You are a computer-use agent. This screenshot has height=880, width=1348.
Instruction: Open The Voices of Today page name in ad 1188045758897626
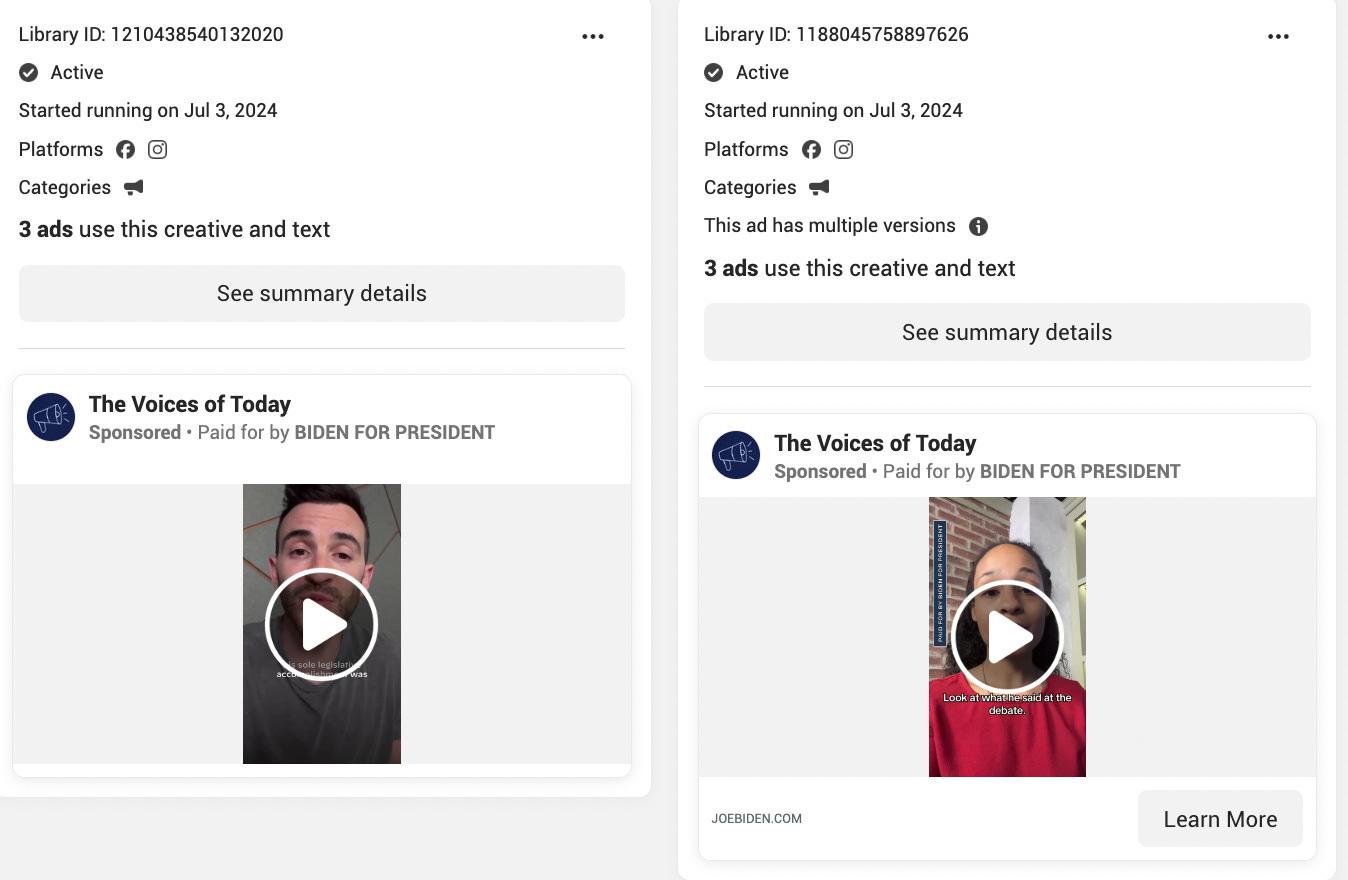875,443
